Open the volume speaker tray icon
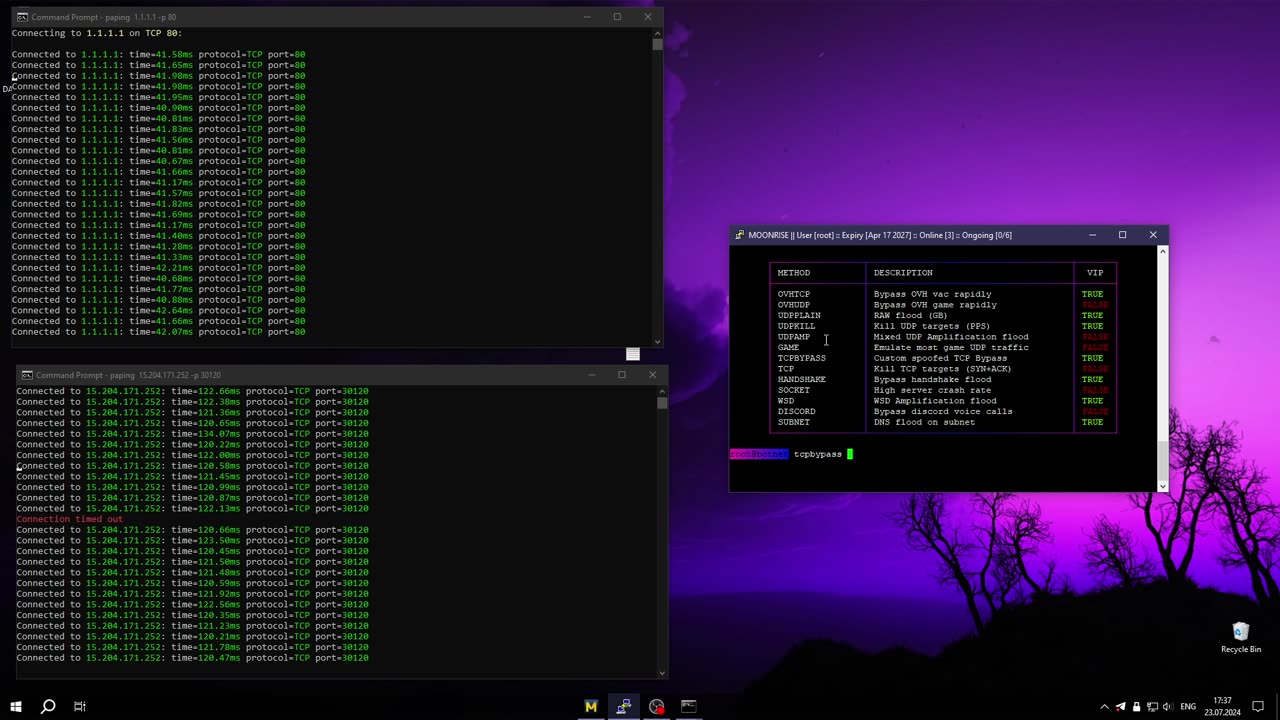Viewport: 1280px width, 720px height. click(1167, 707)
